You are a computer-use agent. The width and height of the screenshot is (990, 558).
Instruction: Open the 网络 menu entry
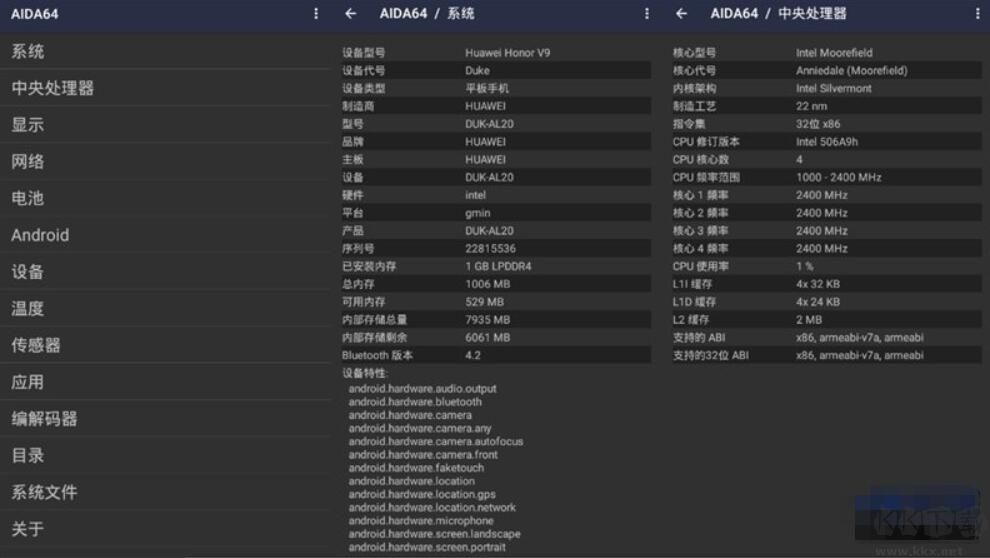[165, 161]
